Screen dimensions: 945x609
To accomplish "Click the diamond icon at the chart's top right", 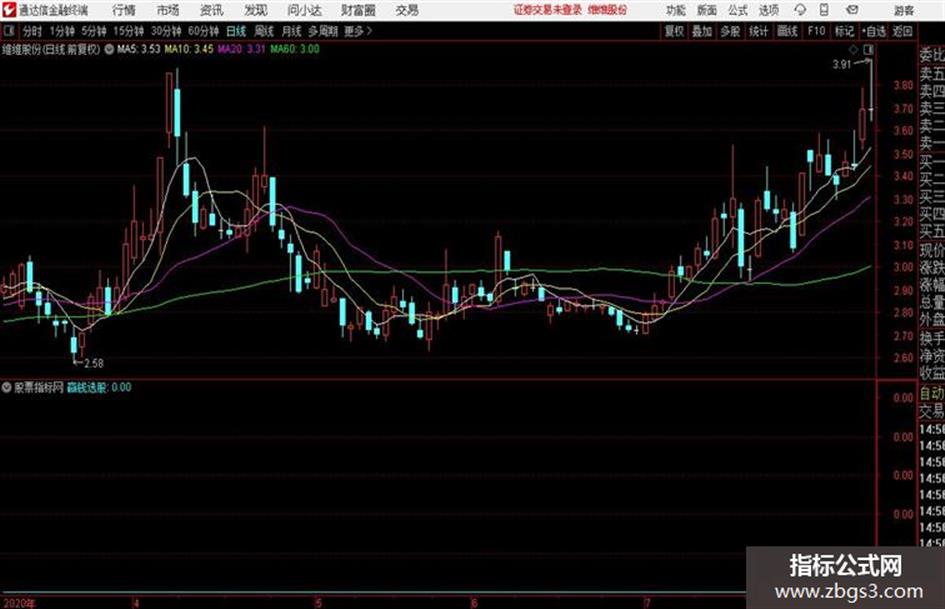I will pyautogui.click(x=854, y=50).
